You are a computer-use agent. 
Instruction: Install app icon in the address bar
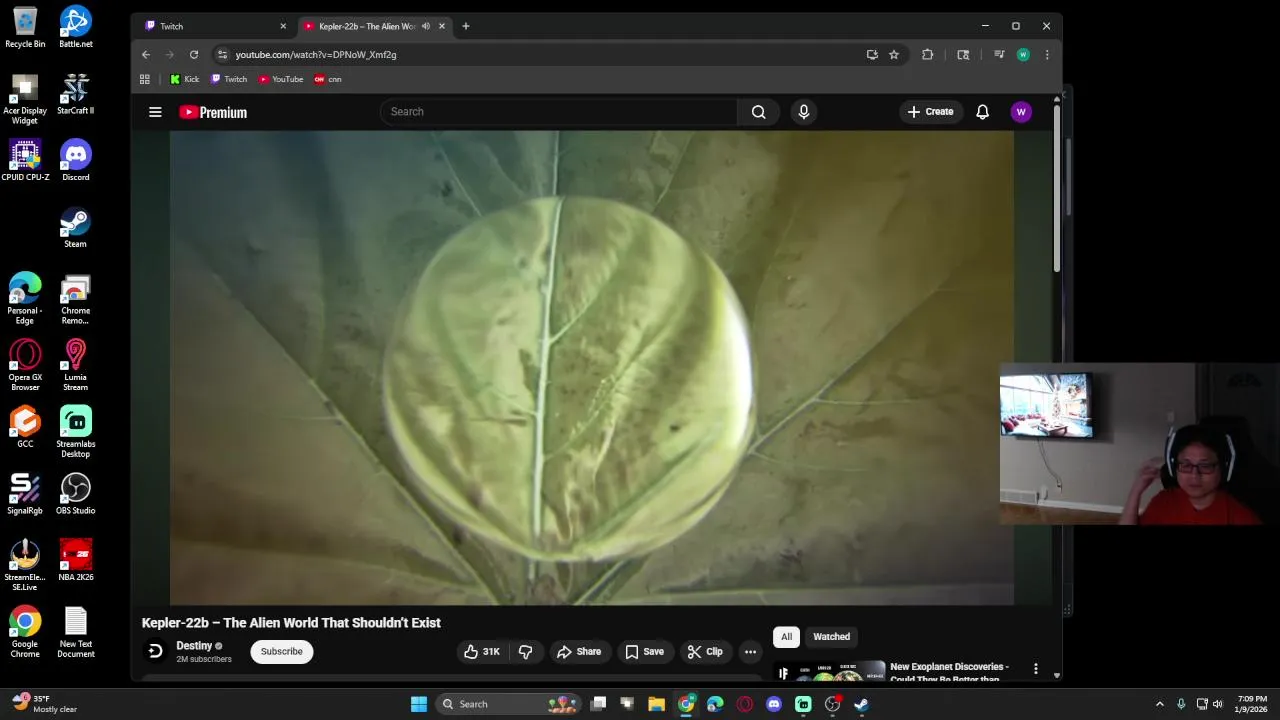point(872,55)
